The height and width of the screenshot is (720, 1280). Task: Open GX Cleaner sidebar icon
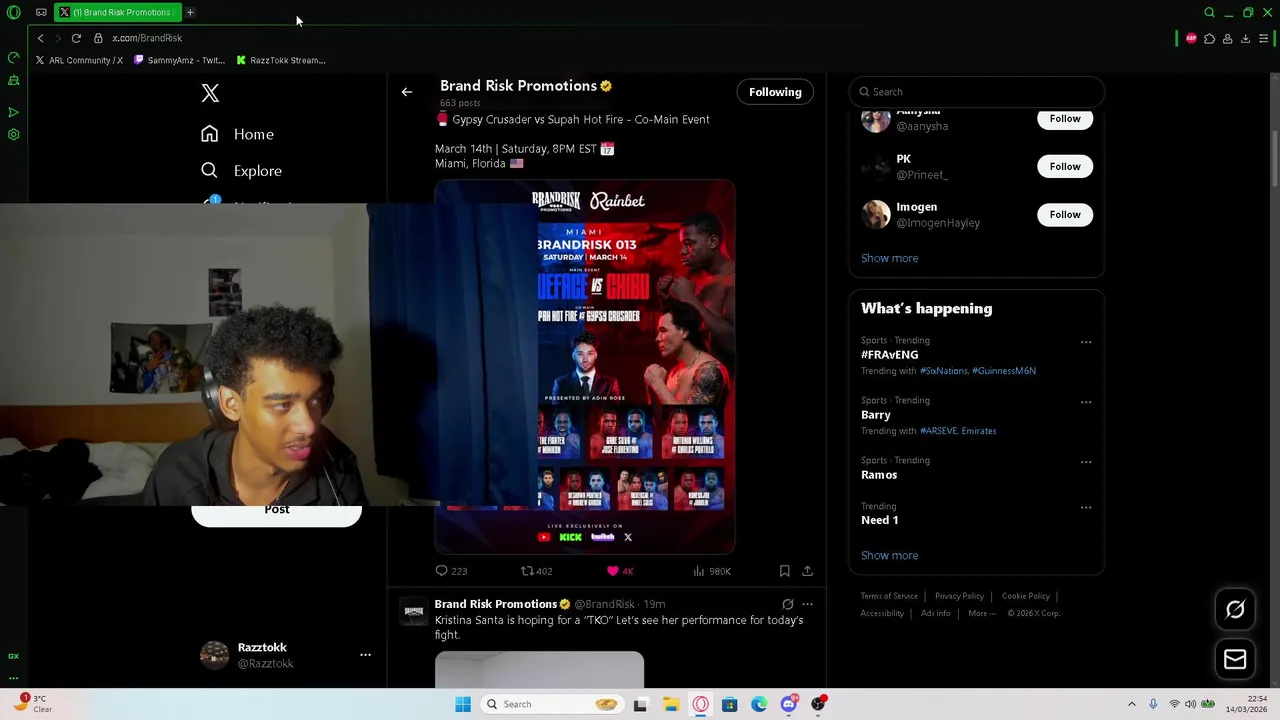click(x=13, y=80)
